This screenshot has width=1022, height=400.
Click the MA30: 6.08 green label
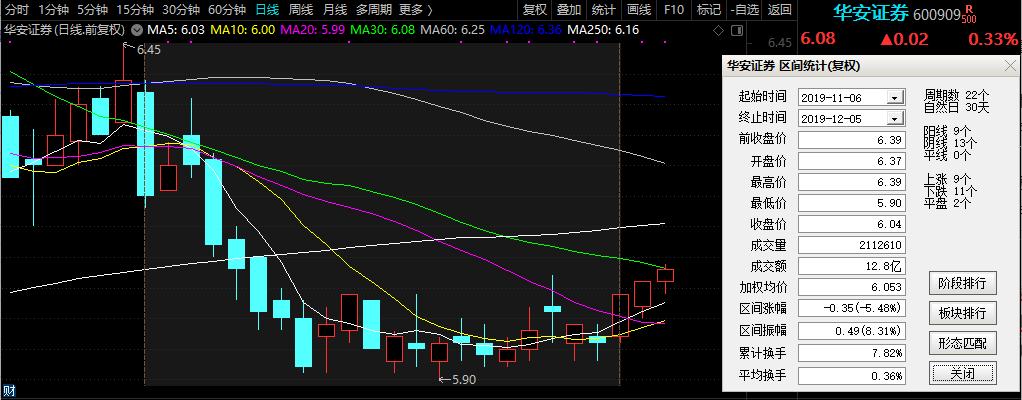[x=382, y=30]
